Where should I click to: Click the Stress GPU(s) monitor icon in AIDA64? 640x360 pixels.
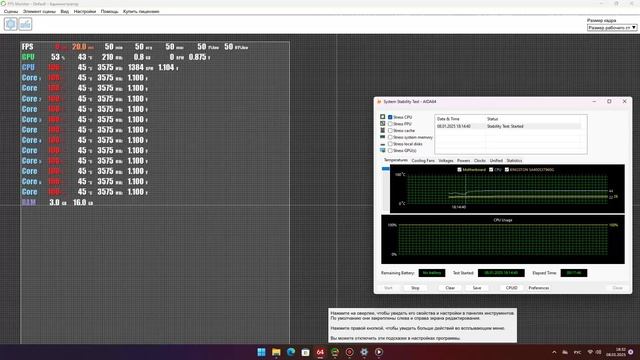pos(382,151)
